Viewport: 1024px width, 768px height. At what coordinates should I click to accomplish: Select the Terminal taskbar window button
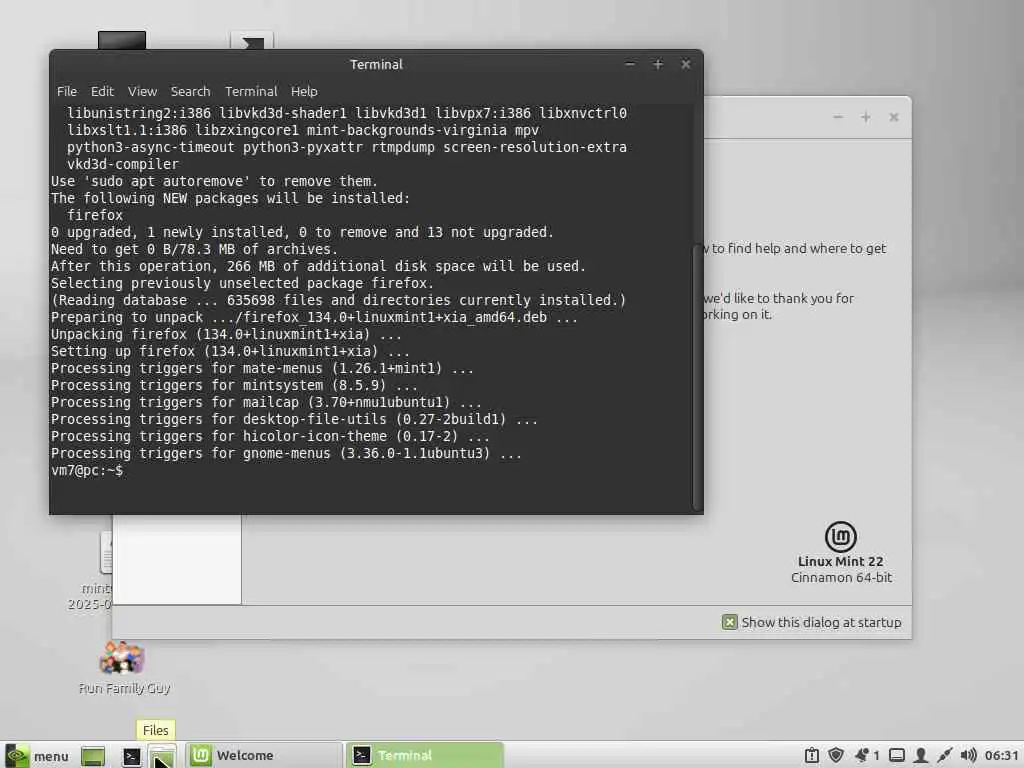425,756
